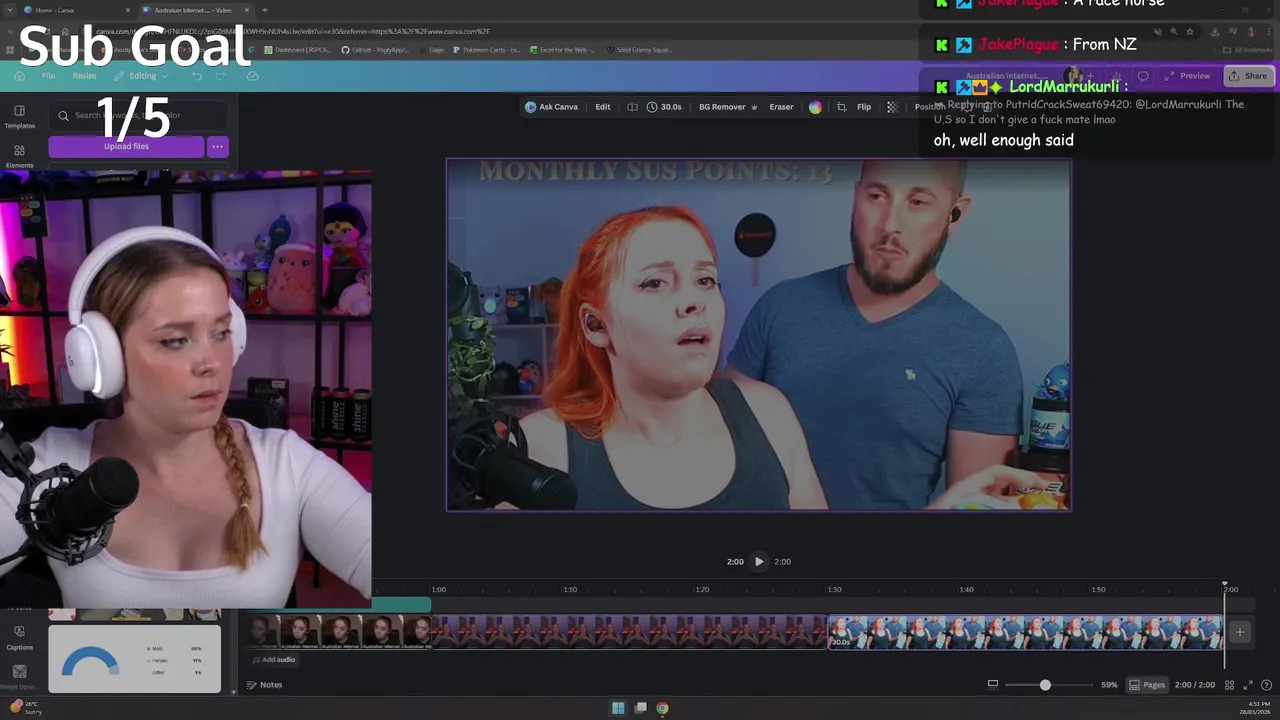The height and width of the screenshot is (720, 1280).
Task: Open the more upload options button
Action: [217, 146]
